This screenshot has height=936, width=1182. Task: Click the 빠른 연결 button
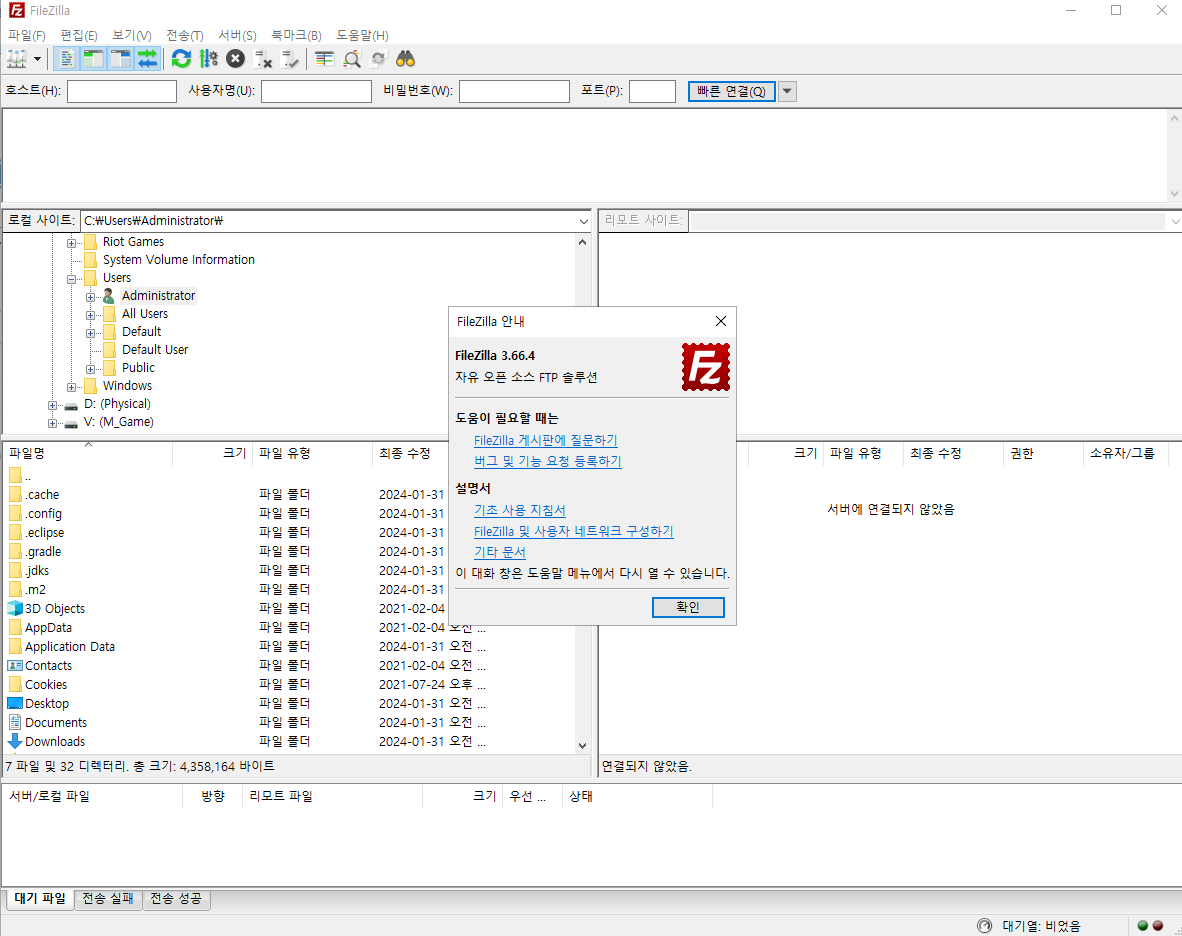pos(731,91)
